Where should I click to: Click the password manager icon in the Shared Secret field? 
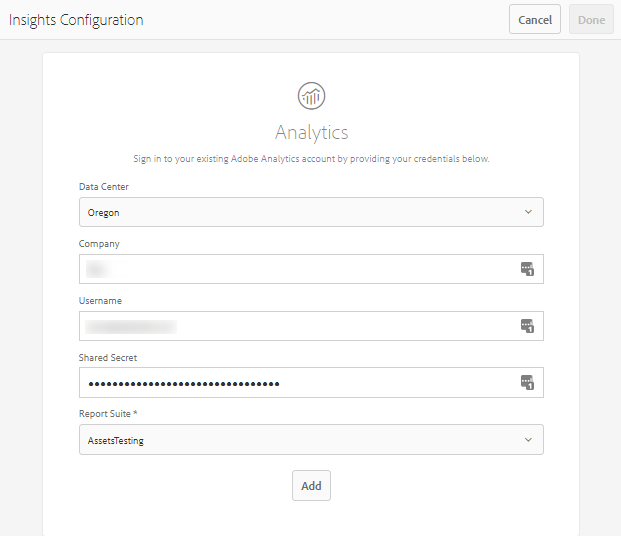(527, 383)
